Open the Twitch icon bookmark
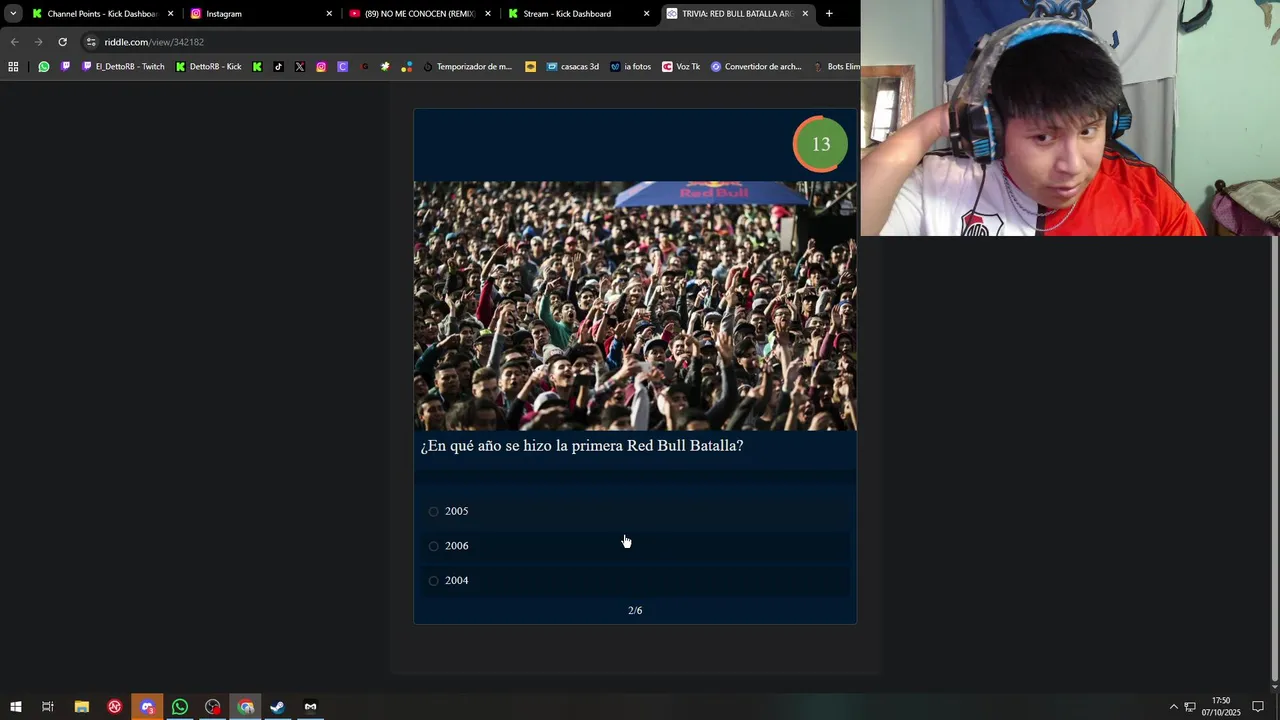1280x720 pixels. (x=65, y=67)
